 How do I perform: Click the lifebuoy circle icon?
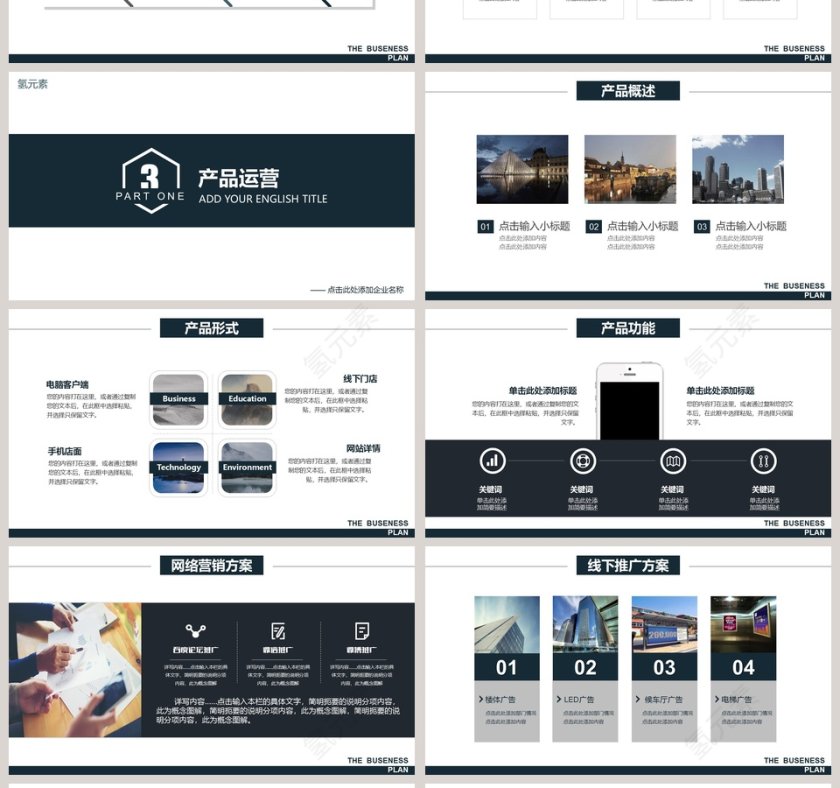click(583, 460)
